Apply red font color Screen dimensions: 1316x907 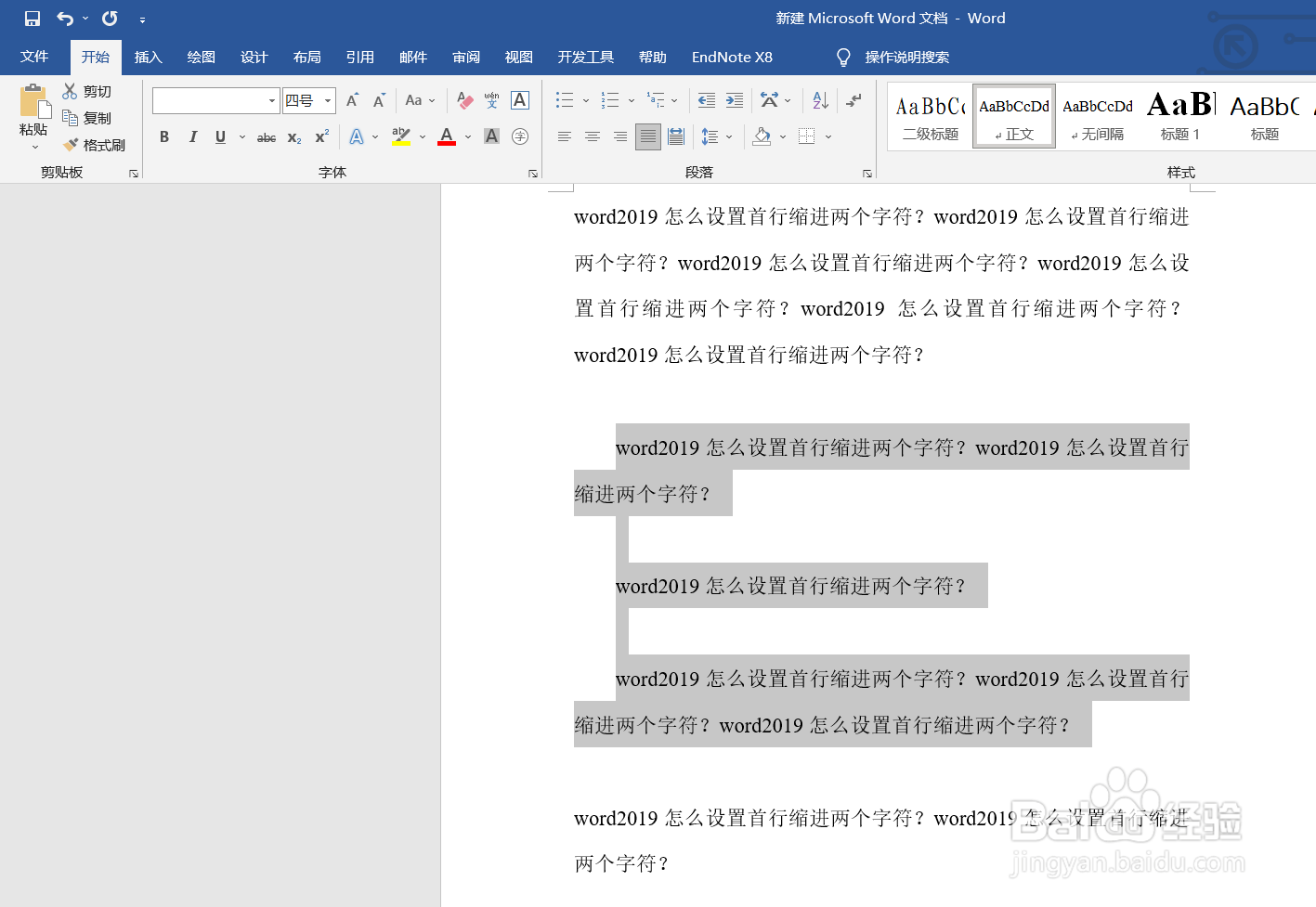tap(447, 136)
